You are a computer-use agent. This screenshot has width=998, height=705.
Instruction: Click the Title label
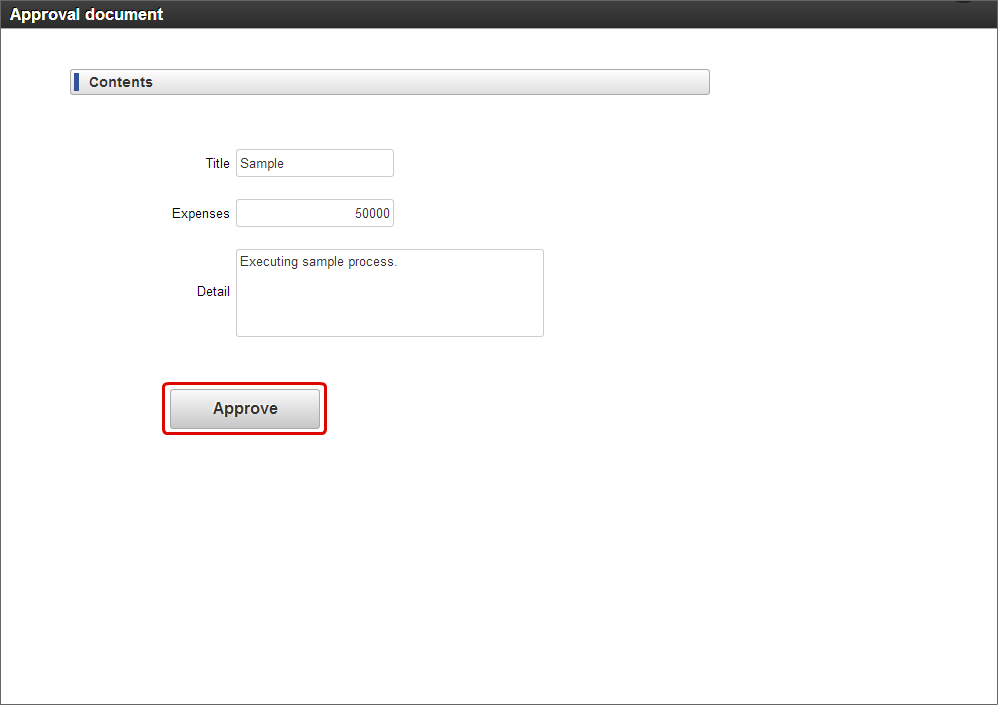click(217, 164)
